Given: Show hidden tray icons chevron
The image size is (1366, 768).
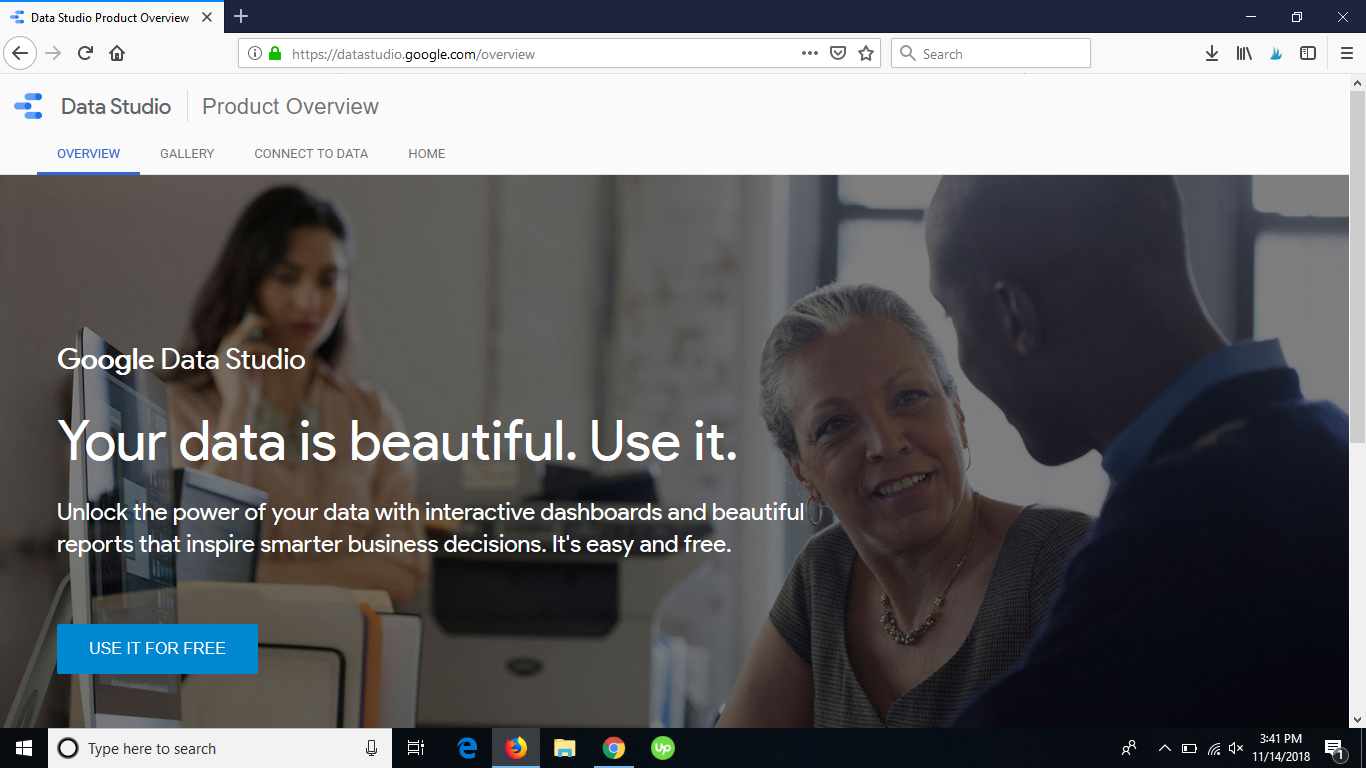Looking at the screenshot, I should point(1165,748).
